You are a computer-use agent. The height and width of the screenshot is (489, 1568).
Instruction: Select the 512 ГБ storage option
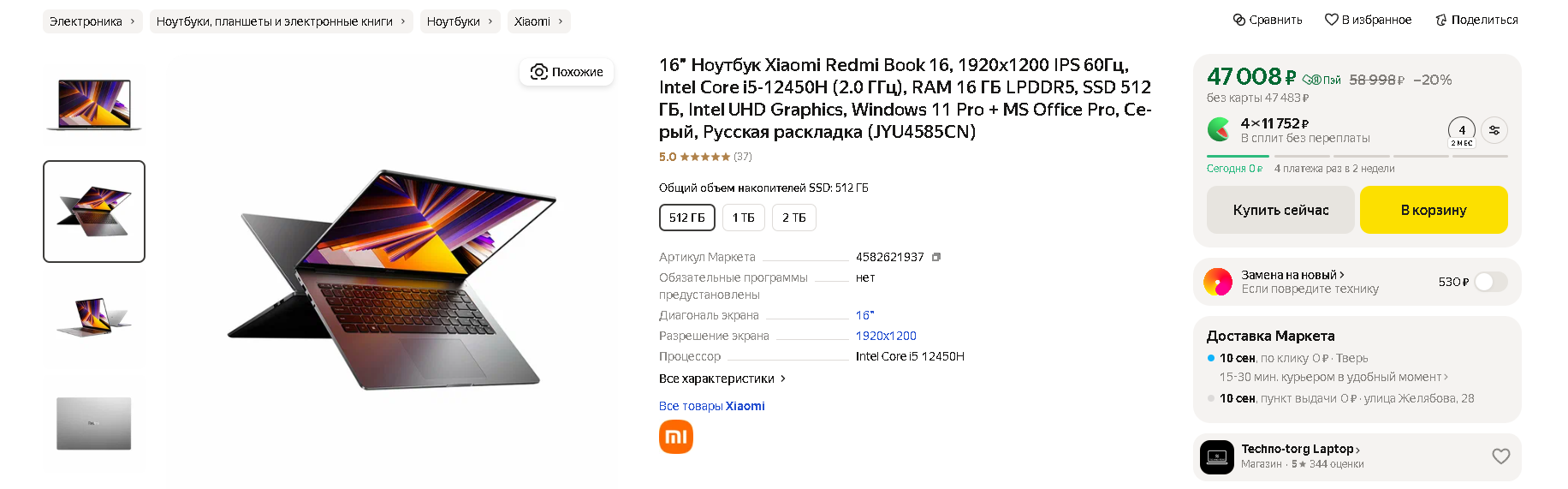[686, 218]
